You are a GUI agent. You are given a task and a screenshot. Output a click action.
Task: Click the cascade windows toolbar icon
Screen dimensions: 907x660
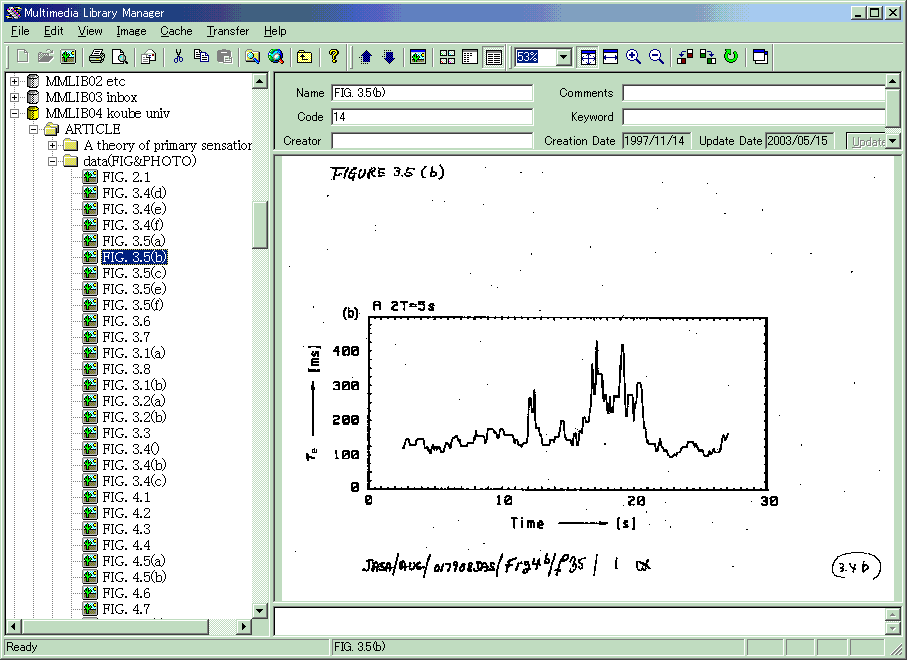760,56
